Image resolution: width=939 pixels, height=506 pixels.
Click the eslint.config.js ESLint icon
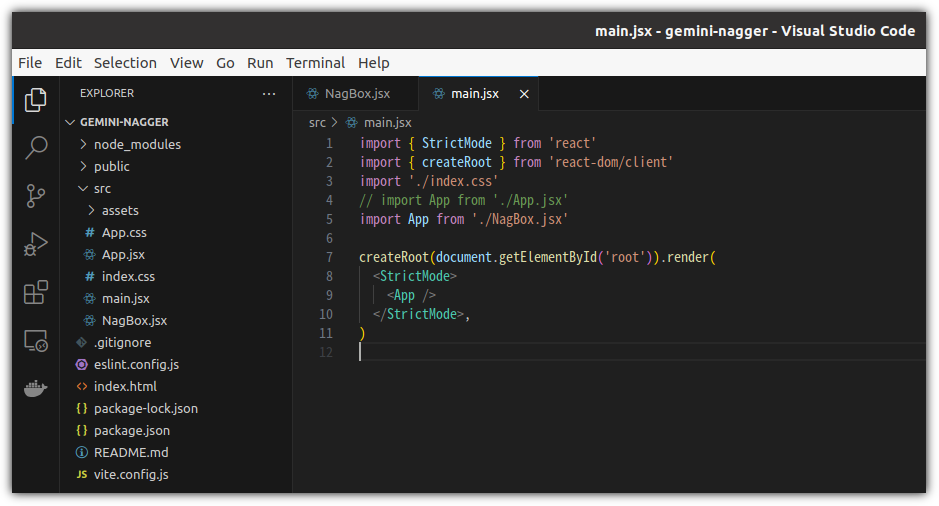81,364
